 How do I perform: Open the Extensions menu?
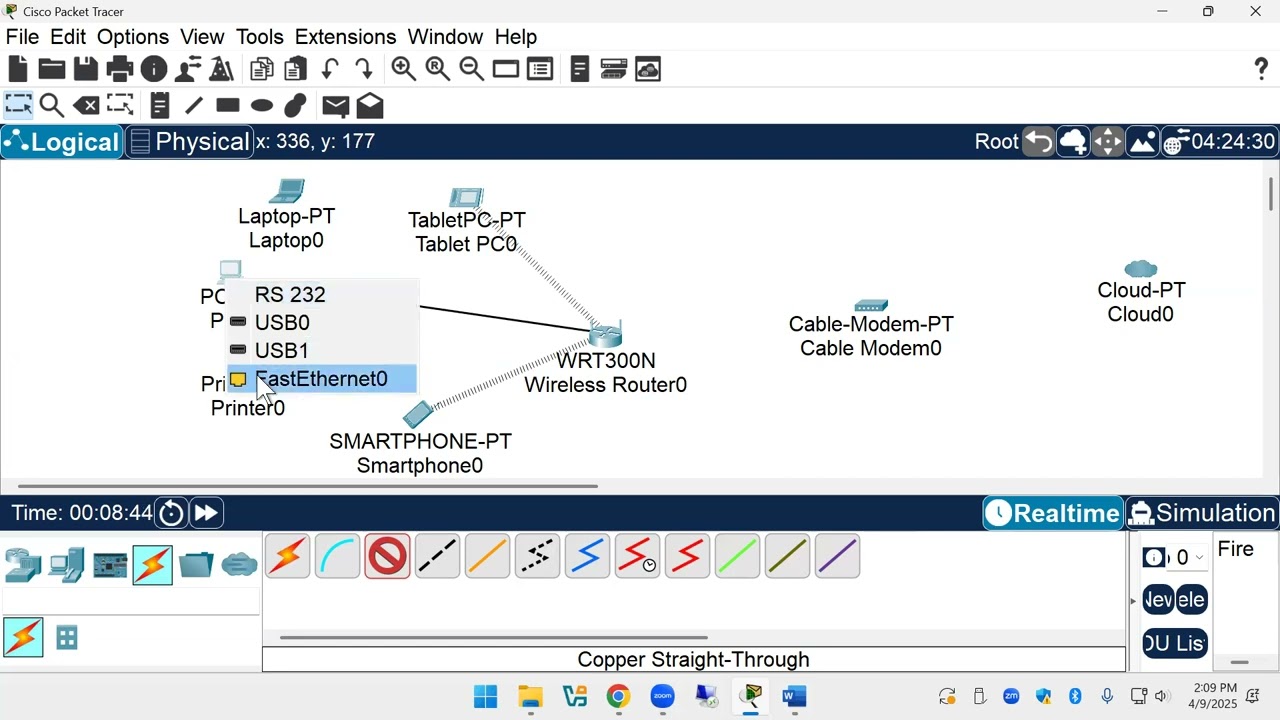(x=345, y=37)
